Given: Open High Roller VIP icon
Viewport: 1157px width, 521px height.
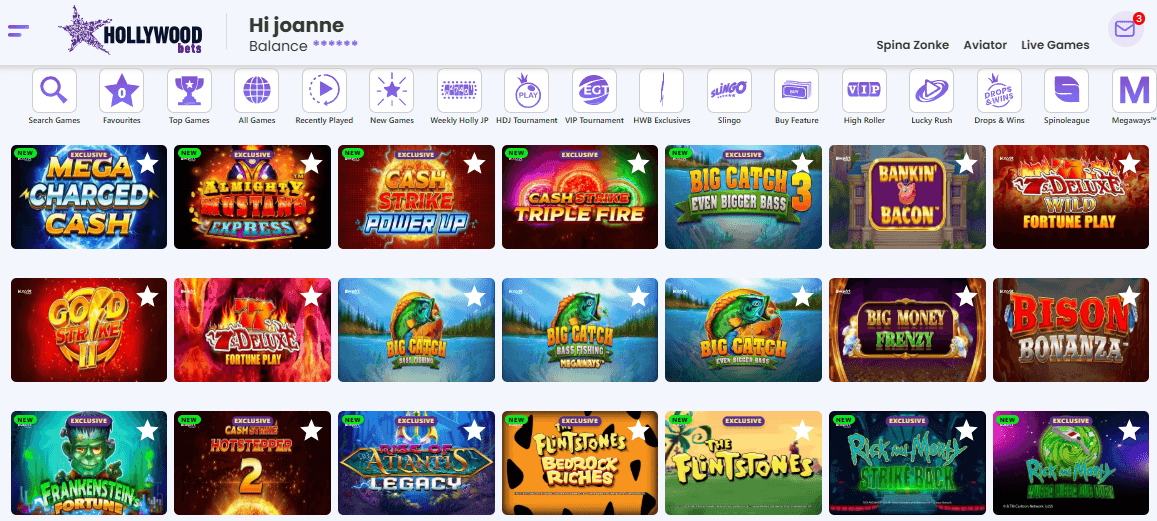Looking at the screenshot, I should (x=865, y=91).
